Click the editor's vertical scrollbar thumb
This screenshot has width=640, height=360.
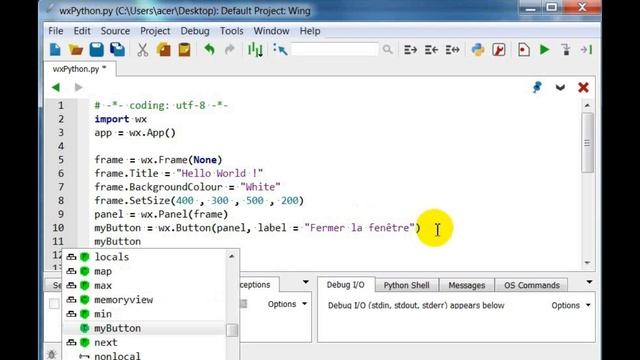587,142
